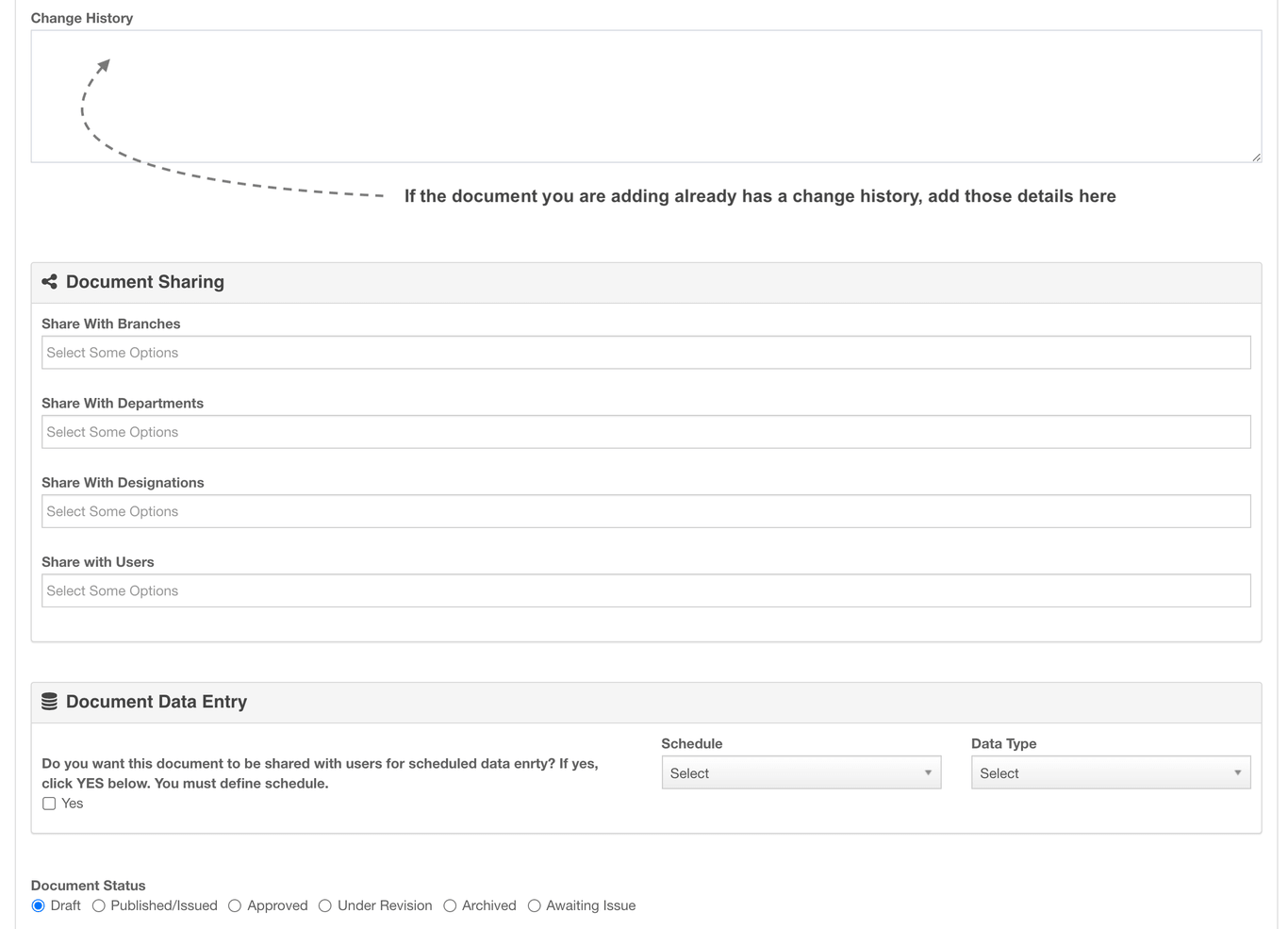Click the Share With Branches label

[111, 323]
